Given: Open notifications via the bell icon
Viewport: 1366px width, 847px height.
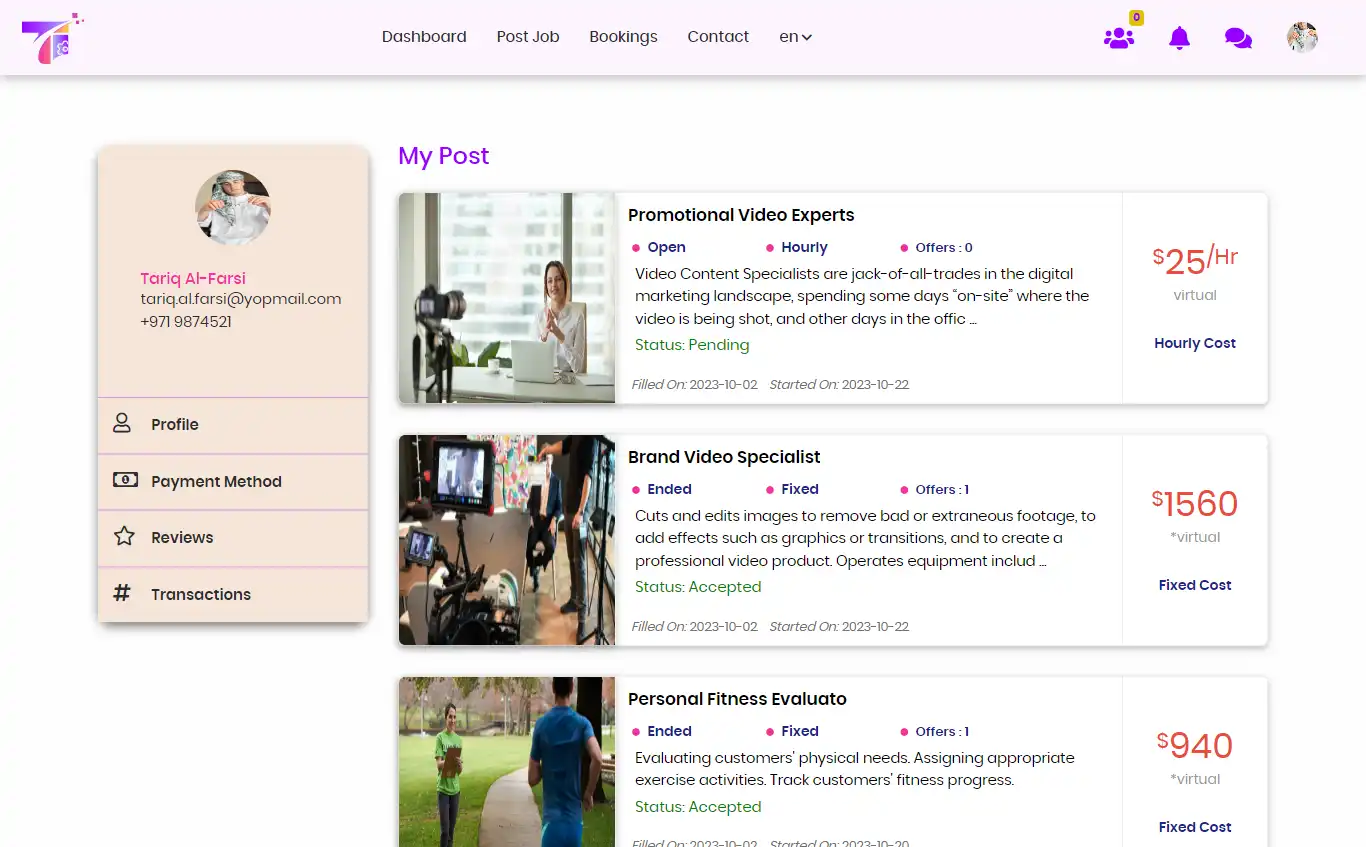Looking at the screenshot, I should tap(1179, 38).
